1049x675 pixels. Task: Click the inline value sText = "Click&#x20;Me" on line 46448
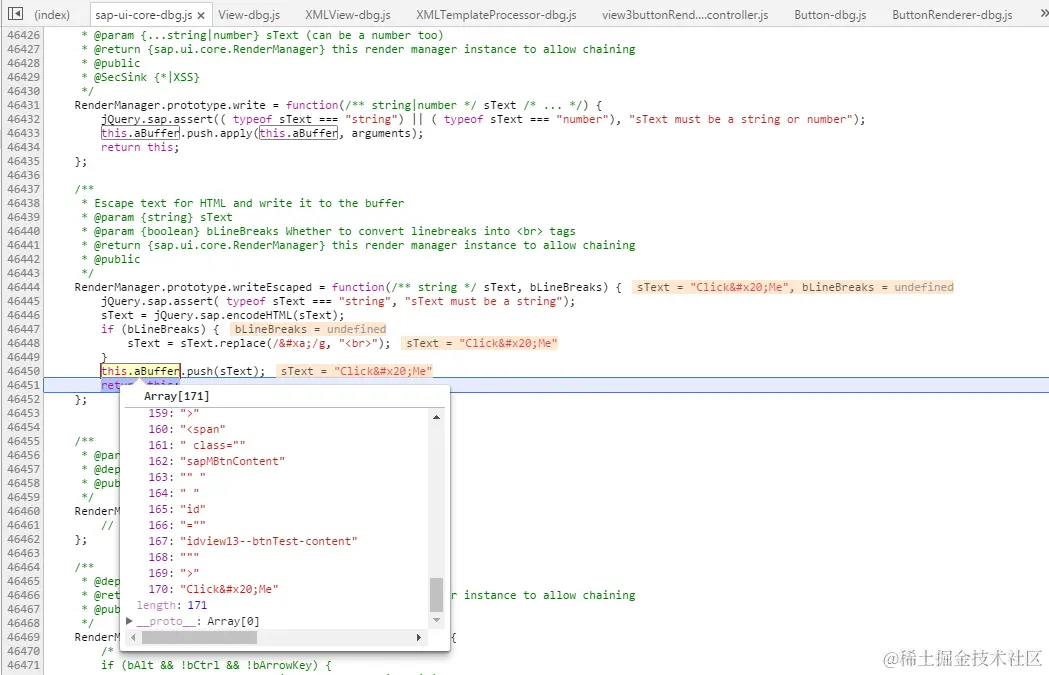pyautogui.click(x=482, y=343)
